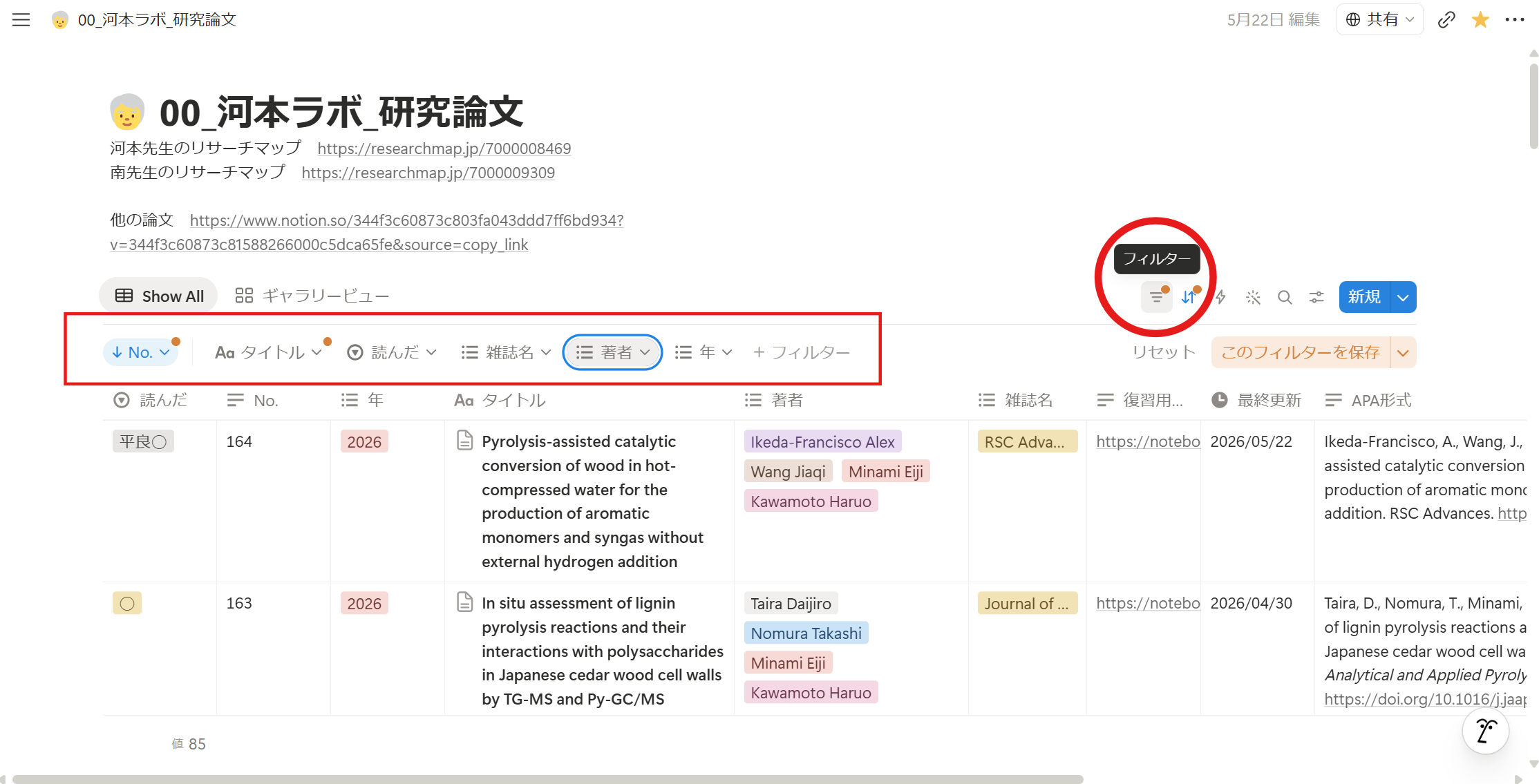Open the 雑誌名 filter dropdown
This screenshot has height=784, width=1539.
coord(506,352)
